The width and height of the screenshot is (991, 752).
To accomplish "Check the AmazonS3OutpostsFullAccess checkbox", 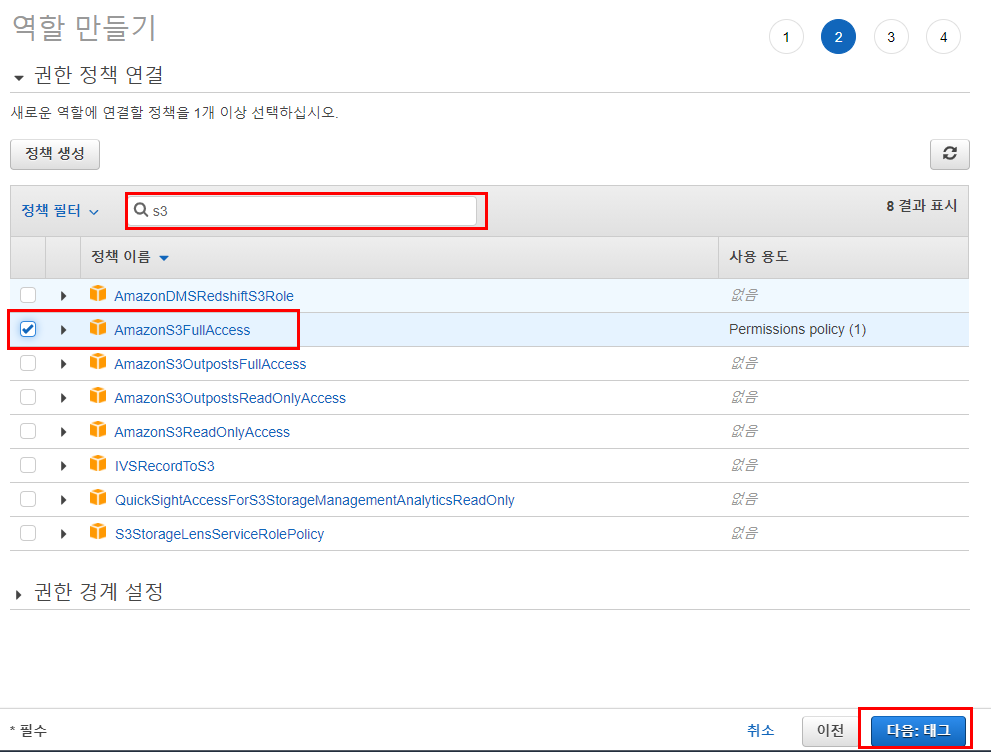I will 28,363.
